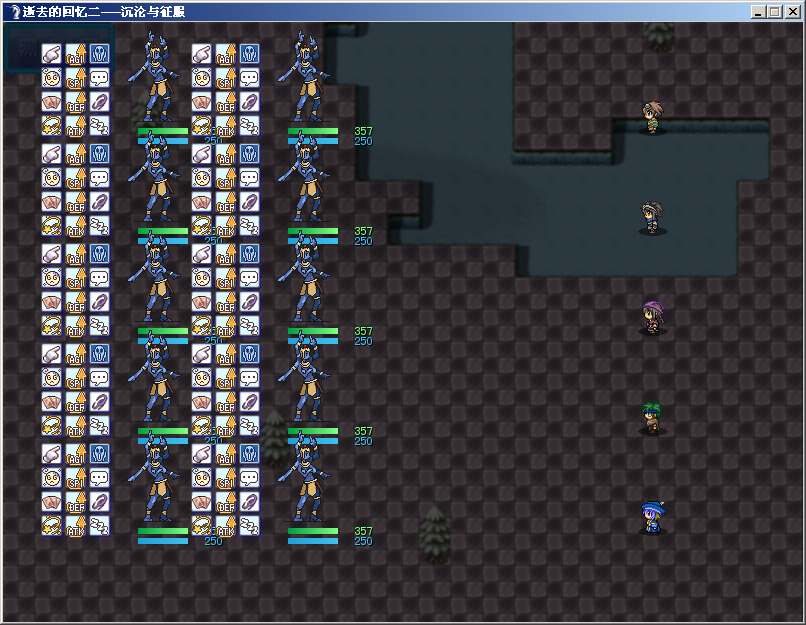Image resolution: width=806 pixels, height=625 pixels.
Task: Target the first row's right blue demon enemy
Action: point(304,77)
